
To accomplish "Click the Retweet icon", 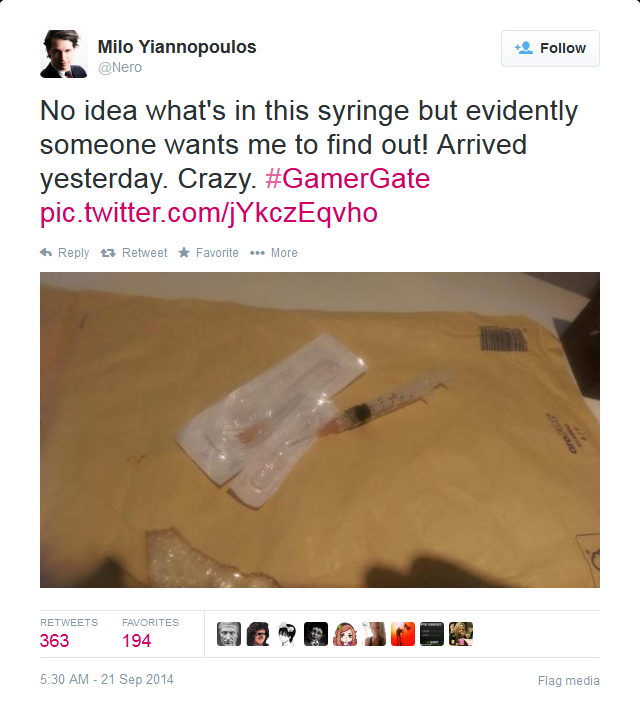I will tap(108, 253).
